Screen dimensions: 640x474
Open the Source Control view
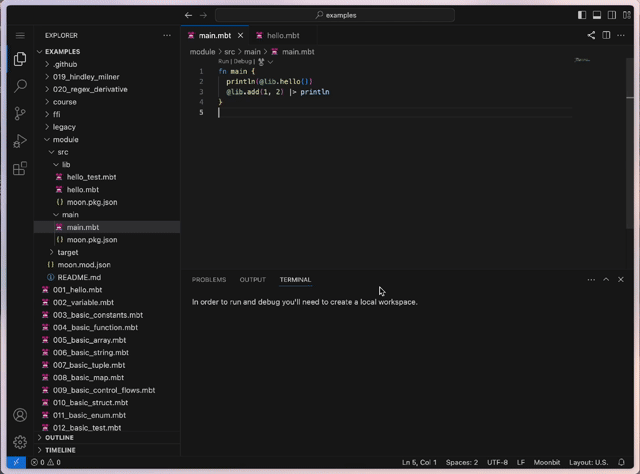click(20, 113)
